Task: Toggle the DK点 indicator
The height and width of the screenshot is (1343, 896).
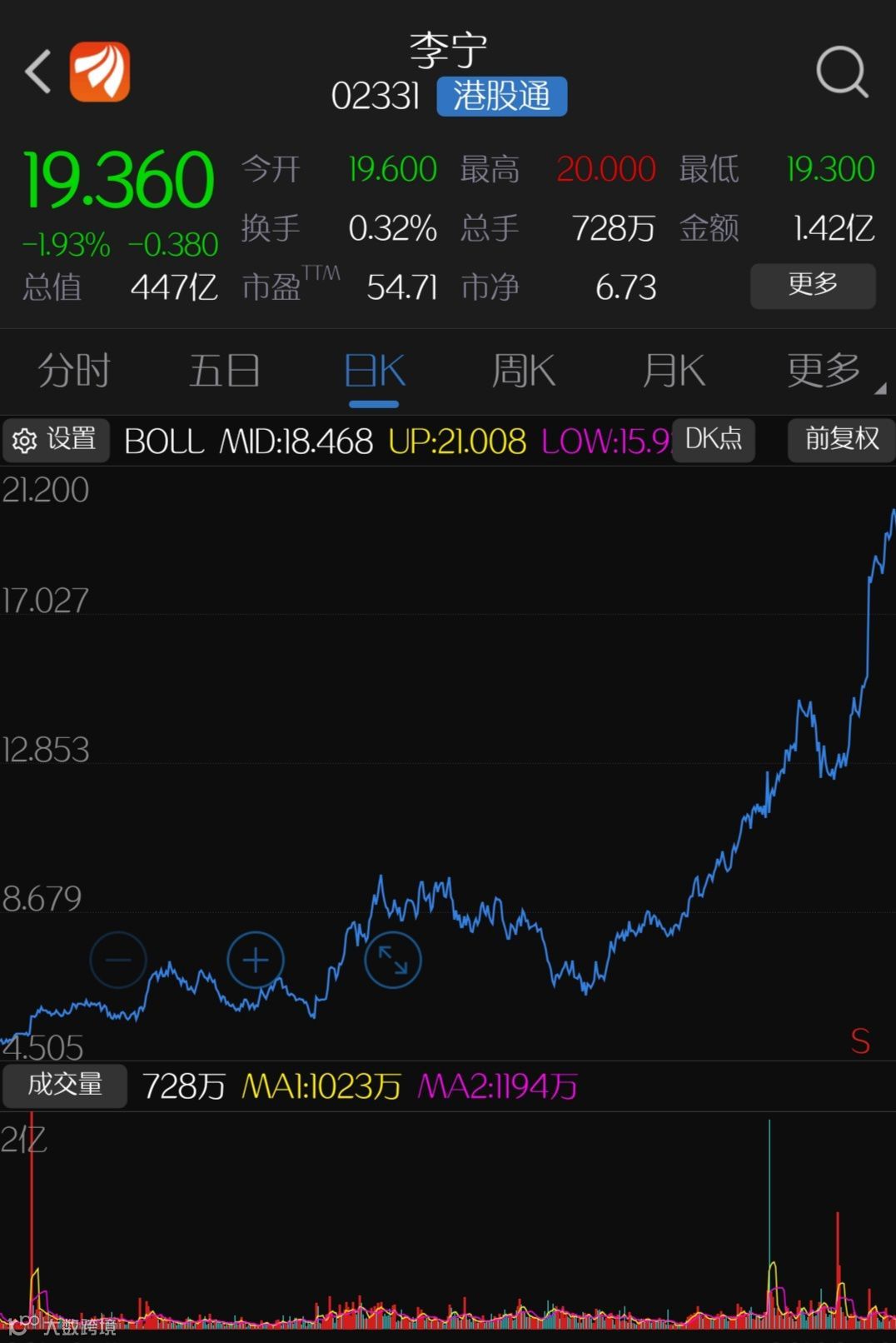Action: (714, 439)
